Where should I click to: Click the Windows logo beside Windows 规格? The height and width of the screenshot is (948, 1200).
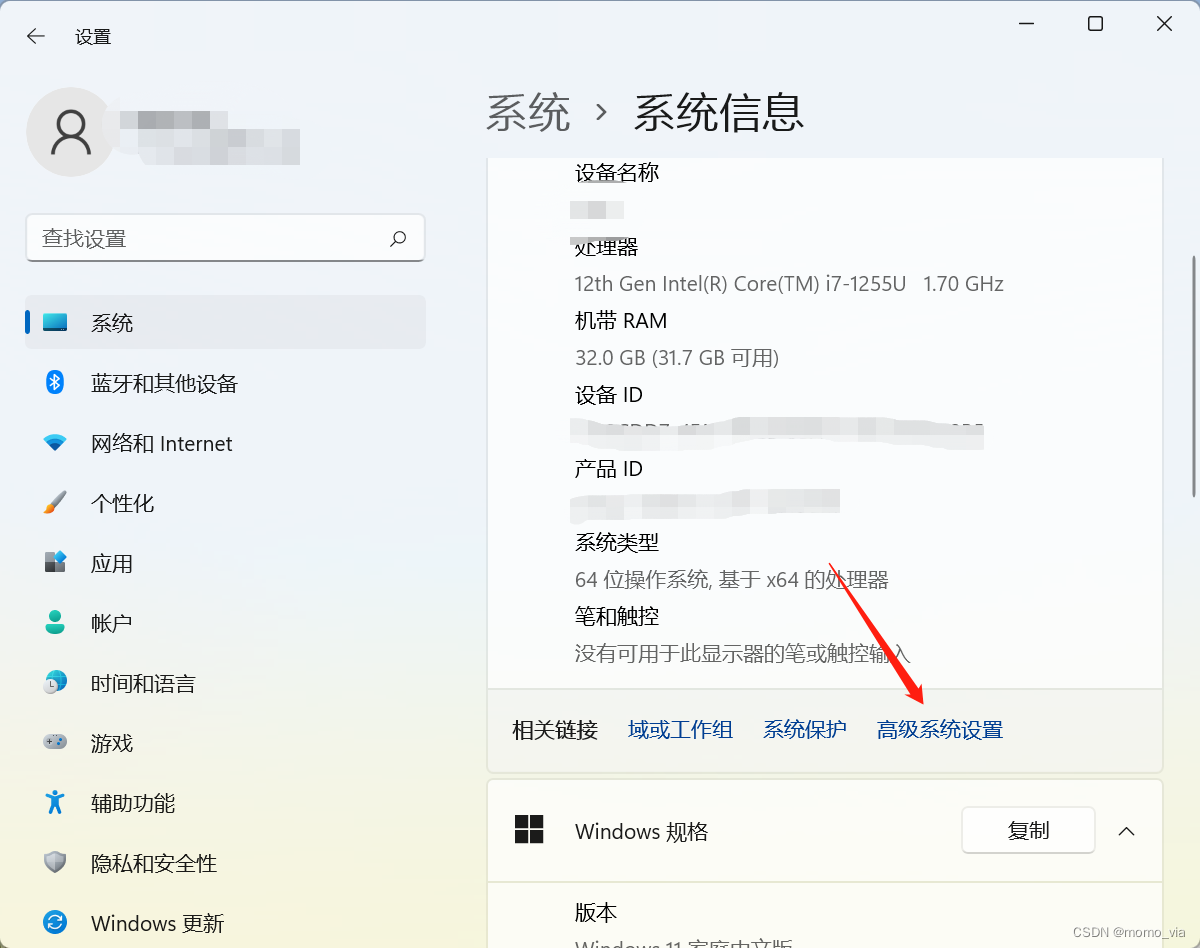529,829
